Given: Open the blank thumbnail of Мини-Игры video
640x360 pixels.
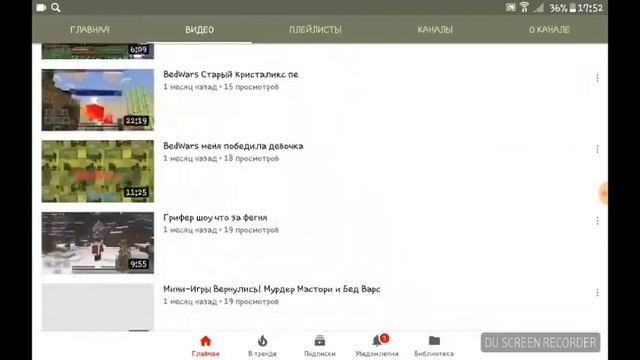Looking at the screenshot, I should [x=98, y=307].
